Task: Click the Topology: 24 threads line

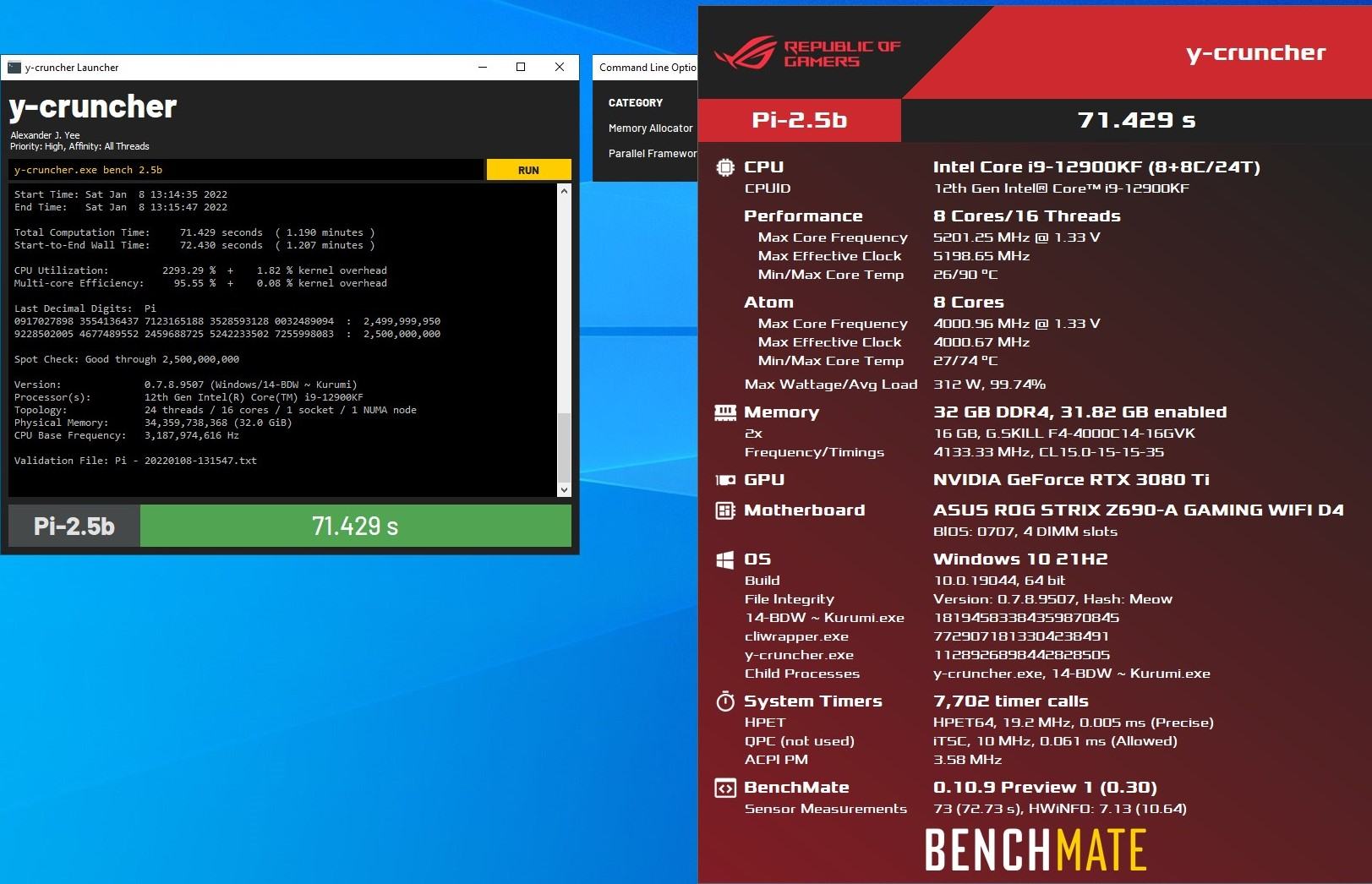Action: pos(216,410)
